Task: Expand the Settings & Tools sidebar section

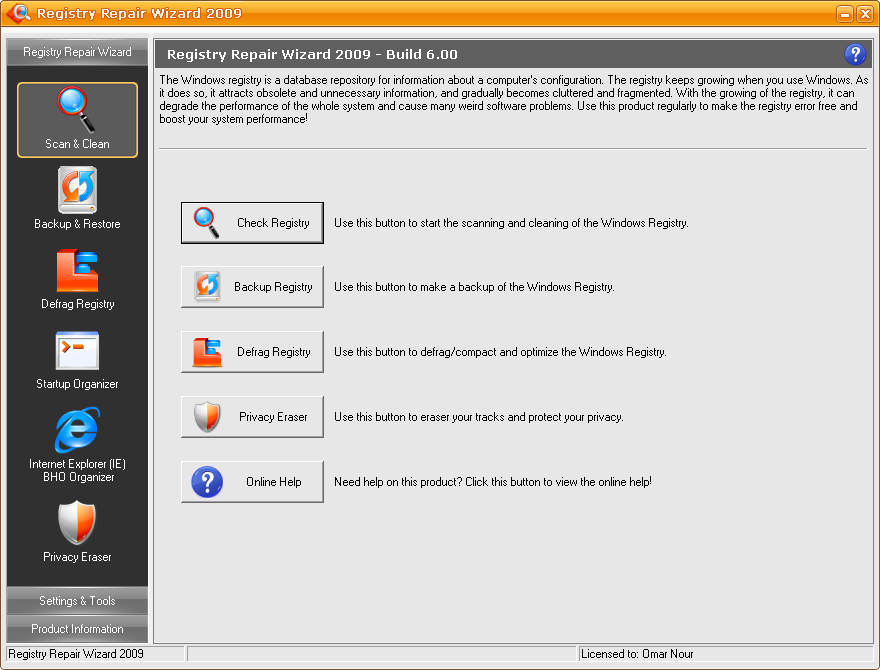Action: pyautogui.click(x=77, y=600)
